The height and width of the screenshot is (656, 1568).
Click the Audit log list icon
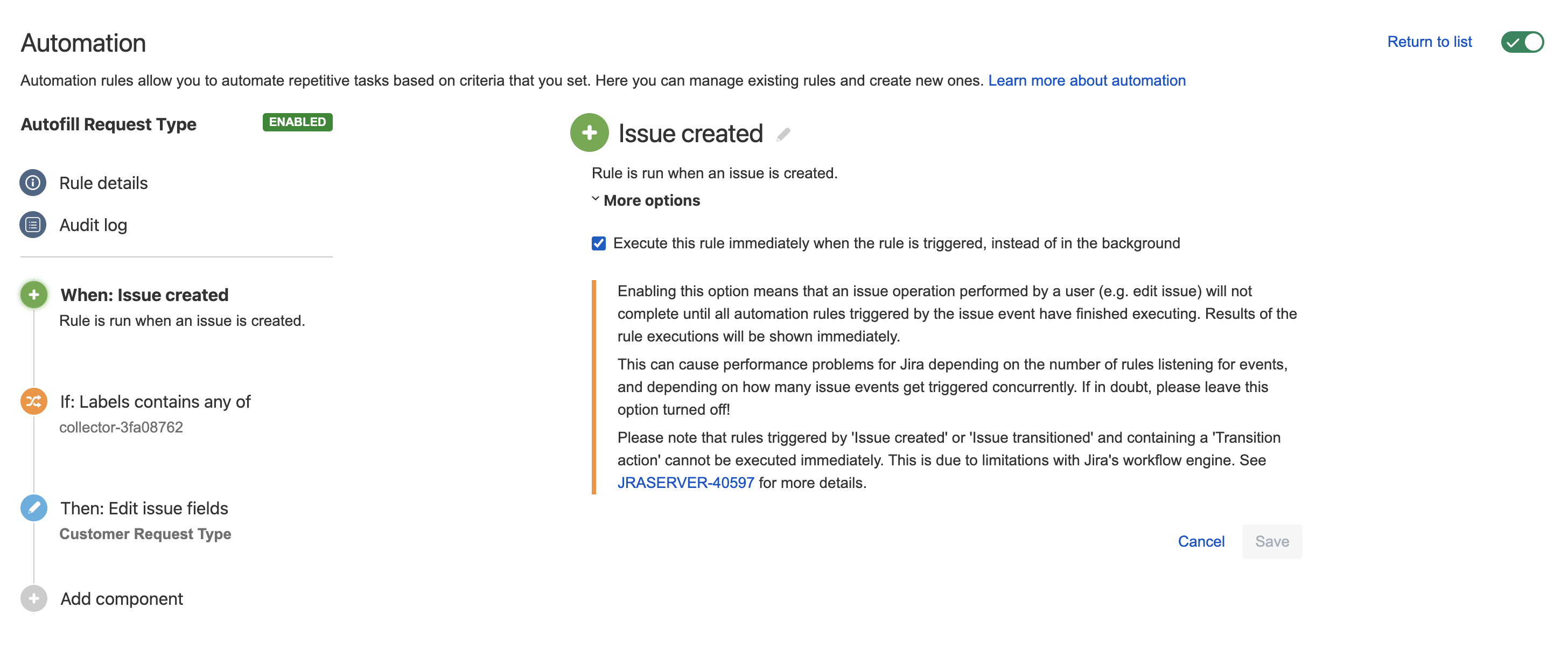click(33, 225)
